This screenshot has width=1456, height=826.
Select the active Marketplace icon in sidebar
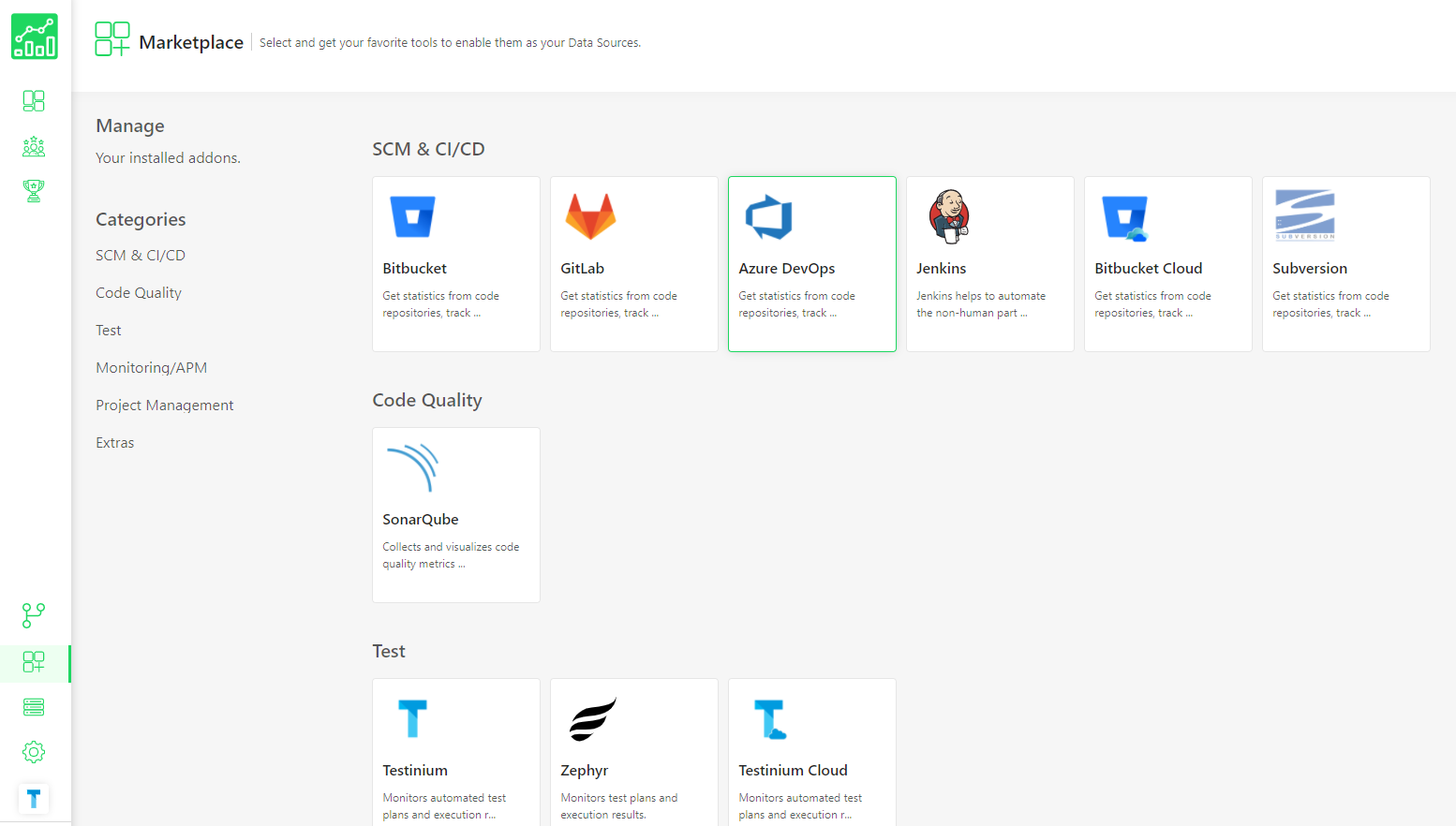pos(34,662)
